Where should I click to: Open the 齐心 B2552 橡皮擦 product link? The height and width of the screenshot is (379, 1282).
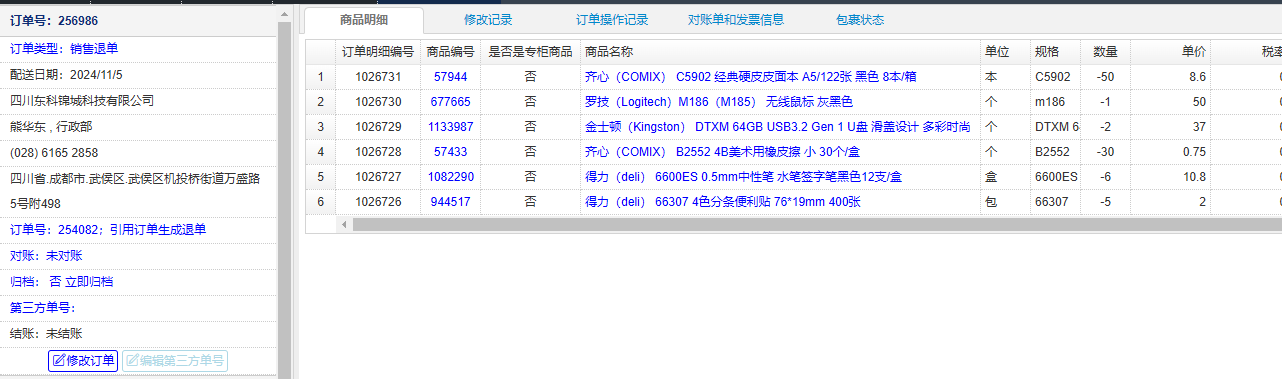point(724,152)
